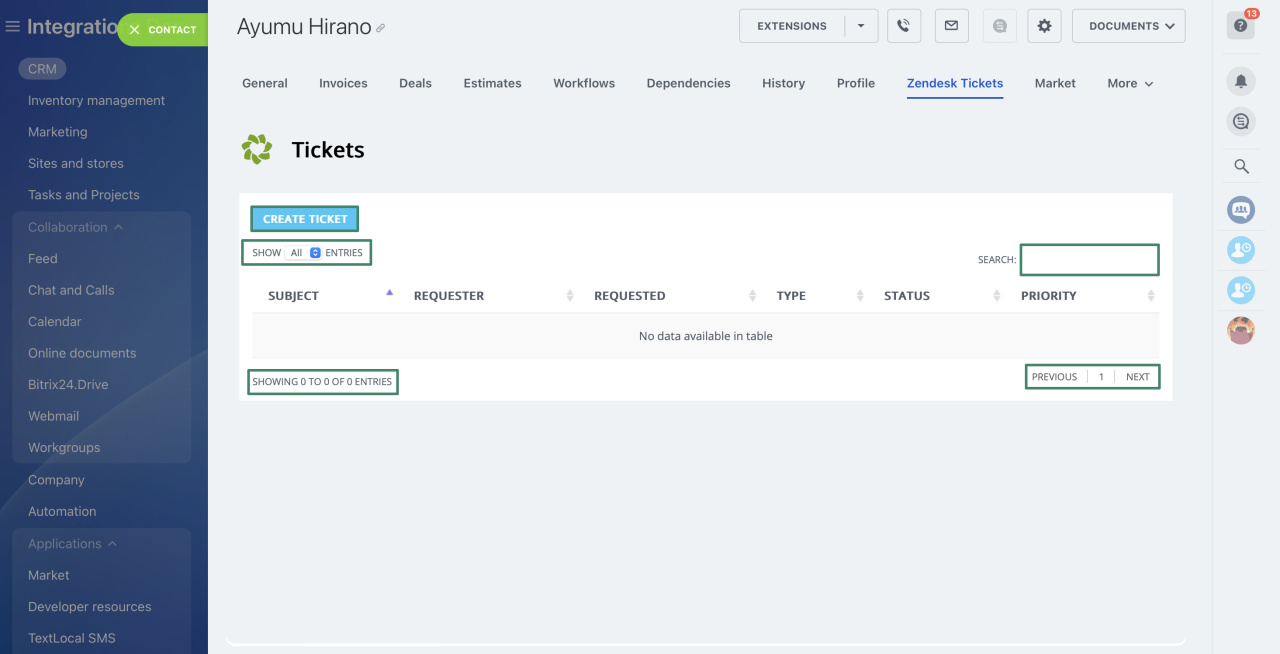This screenshot has width=1280, height=654.
Task: Open the Feed sidebar item
Action: 43,258
